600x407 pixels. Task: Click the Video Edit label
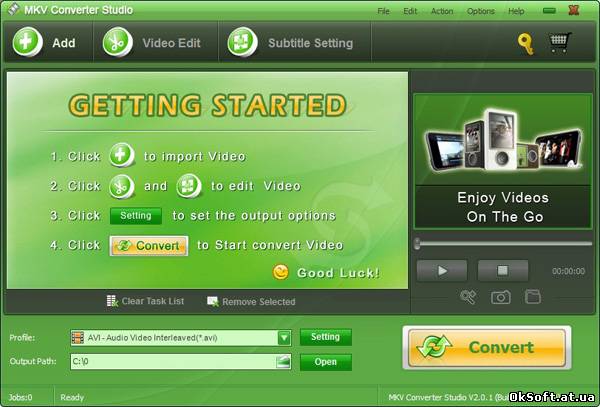pos(171,43)
